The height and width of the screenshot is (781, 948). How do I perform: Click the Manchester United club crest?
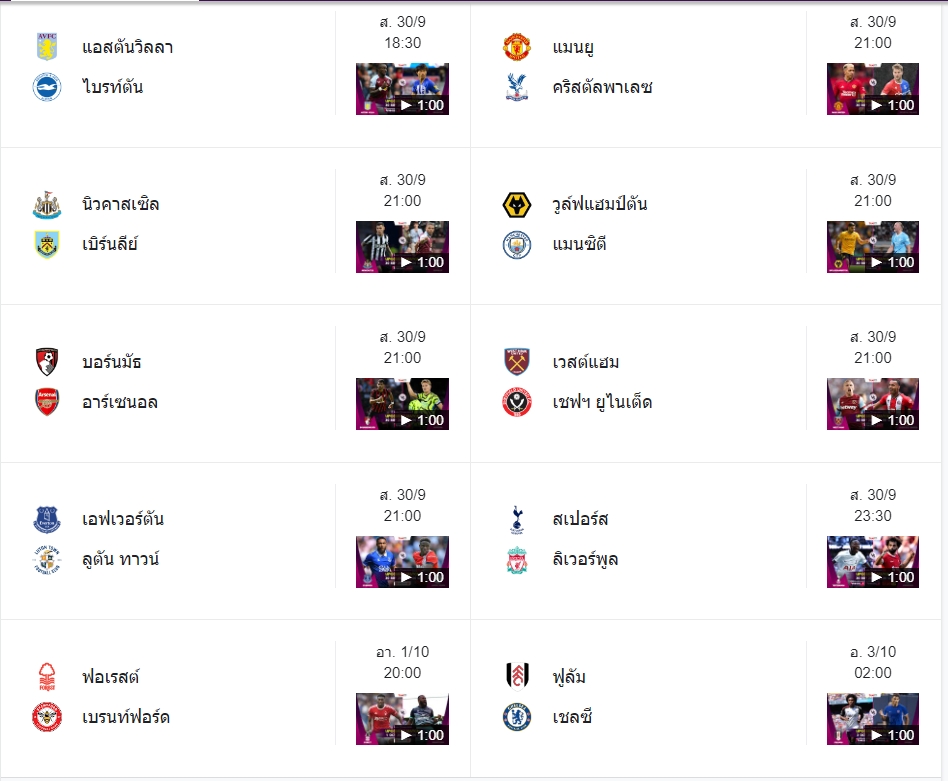coord(517,47)
